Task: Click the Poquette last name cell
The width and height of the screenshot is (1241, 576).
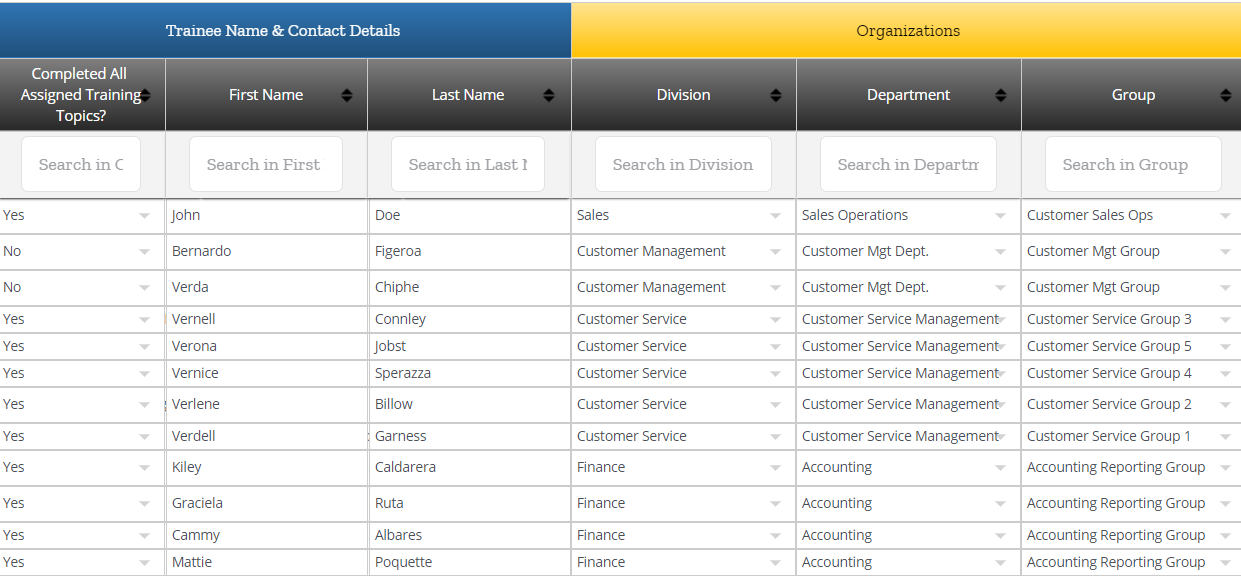Action: pos(470,562)
